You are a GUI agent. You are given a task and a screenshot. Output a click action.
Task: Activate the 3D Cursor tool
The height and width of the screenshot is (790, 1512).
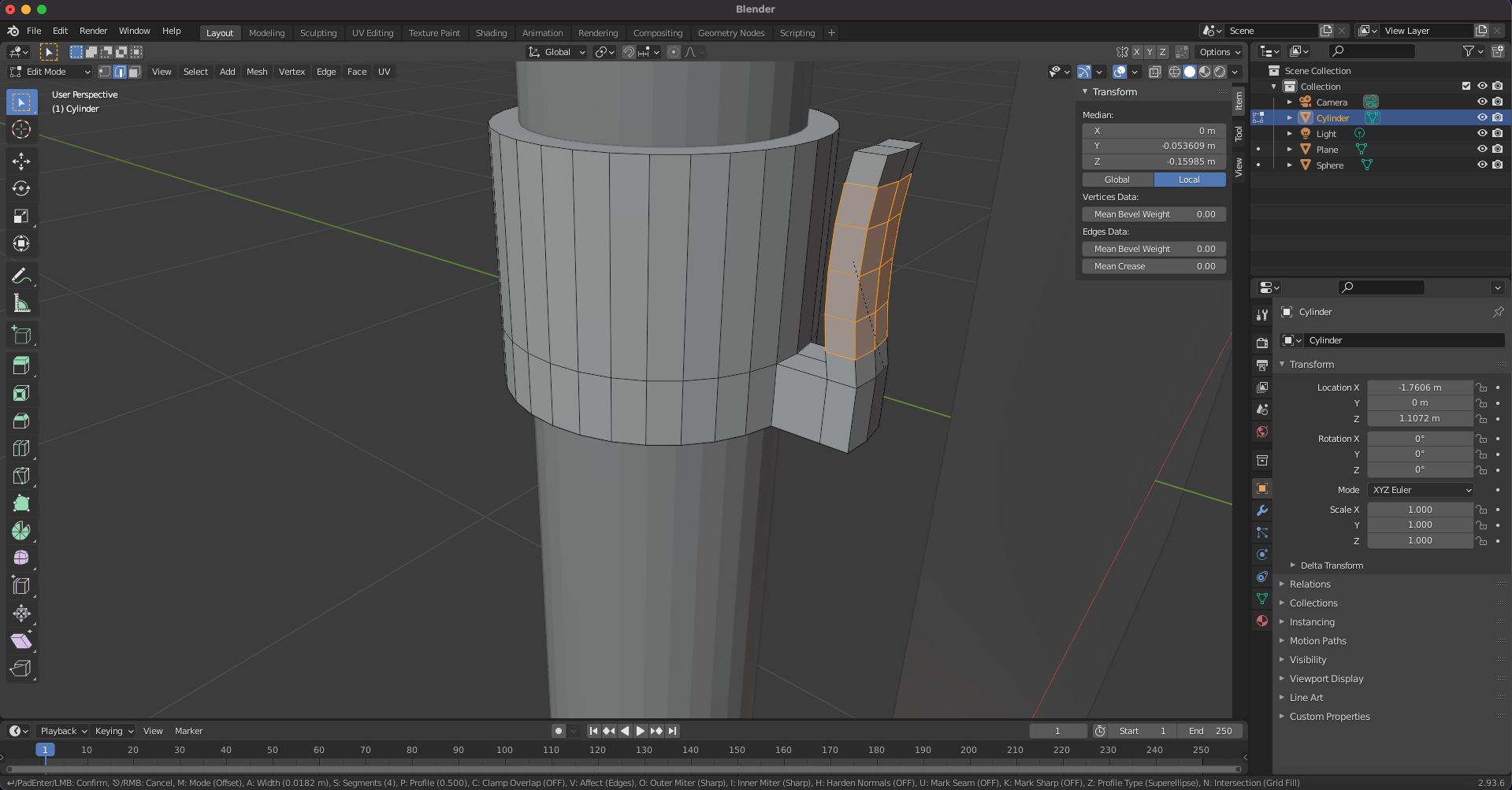[21, 130]
